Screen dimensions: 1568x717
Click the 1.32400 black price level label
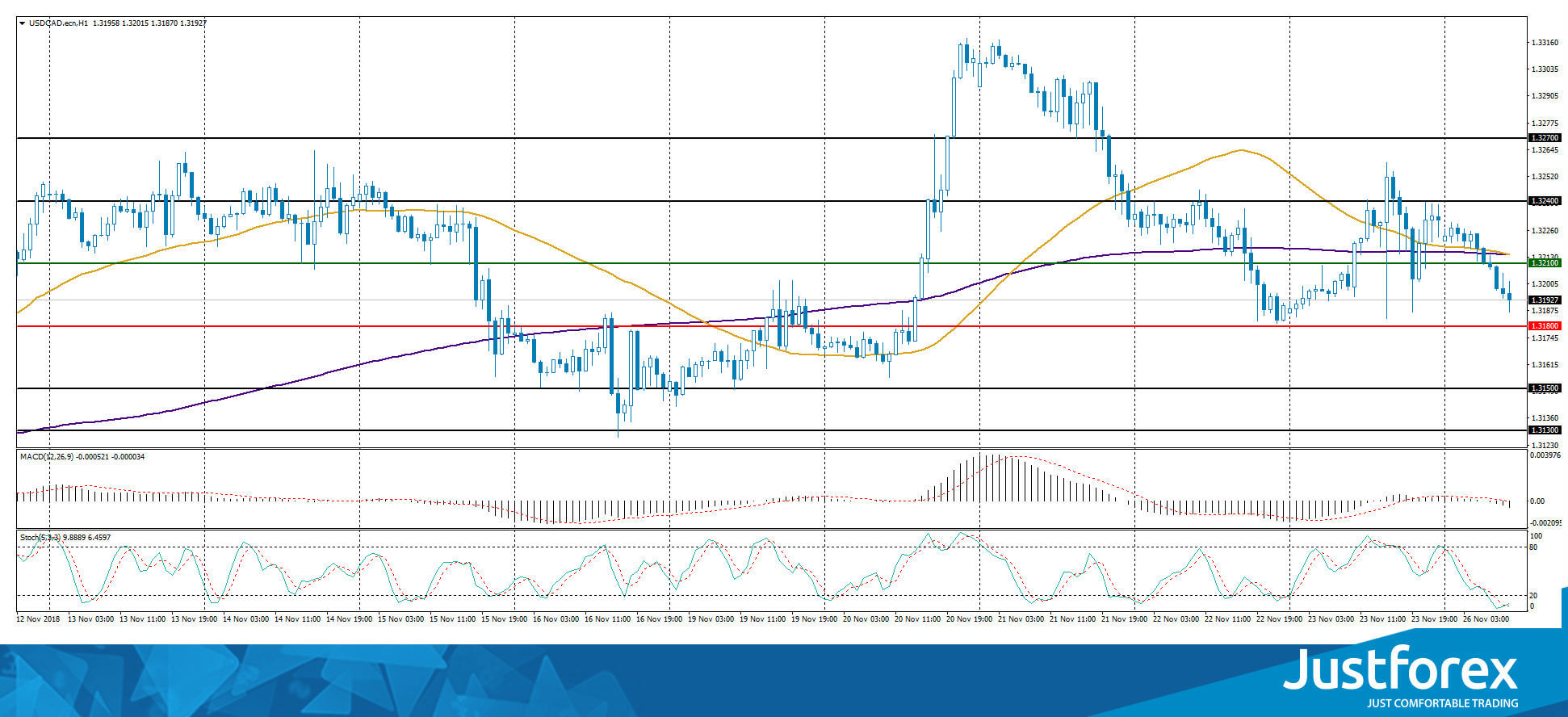coord(1545,201)
